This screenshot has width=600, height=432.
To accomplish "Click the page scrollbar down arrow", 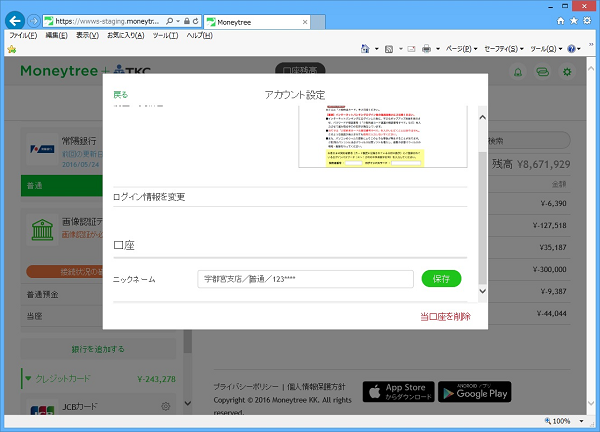I will pos(591,404).
